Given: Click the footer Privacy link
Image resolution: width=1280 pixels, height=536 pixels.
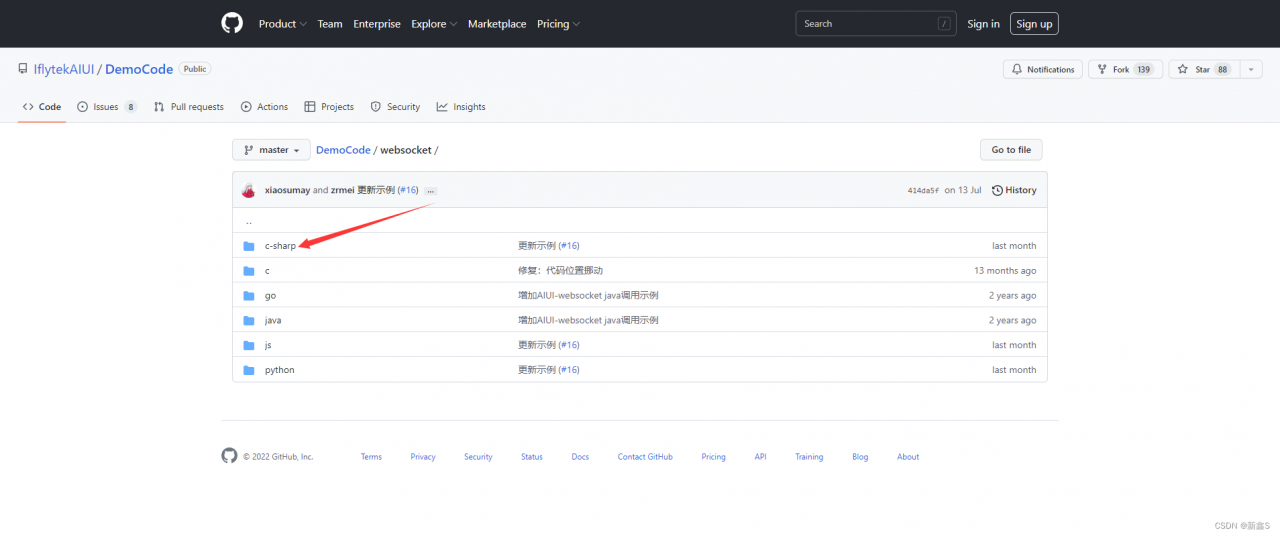Looking at the screenshot, I should (423, 457).
